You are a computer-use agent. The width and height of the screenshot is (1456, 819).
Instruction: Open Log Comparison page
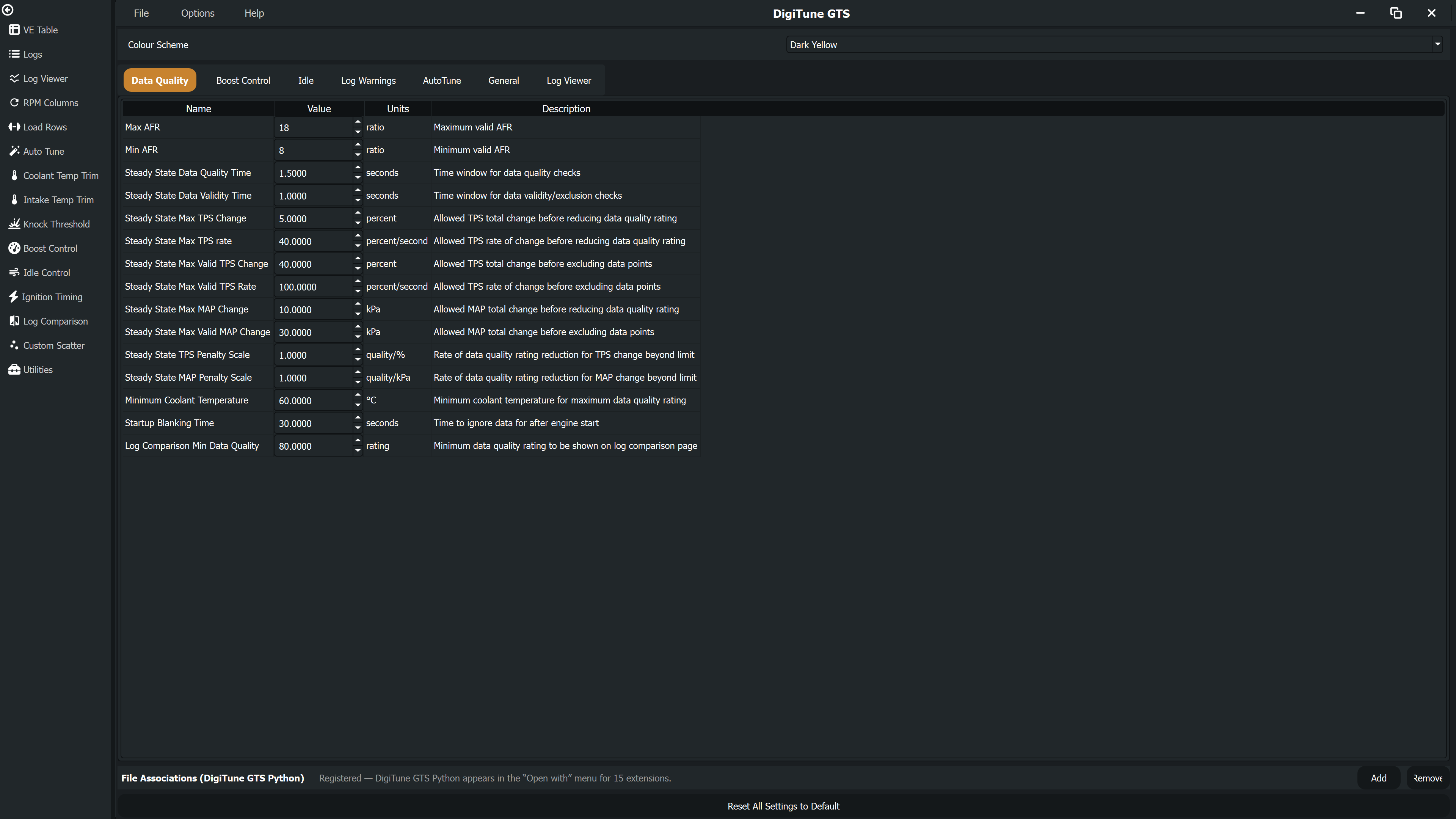pyautogui.click(x=49, y=322)
